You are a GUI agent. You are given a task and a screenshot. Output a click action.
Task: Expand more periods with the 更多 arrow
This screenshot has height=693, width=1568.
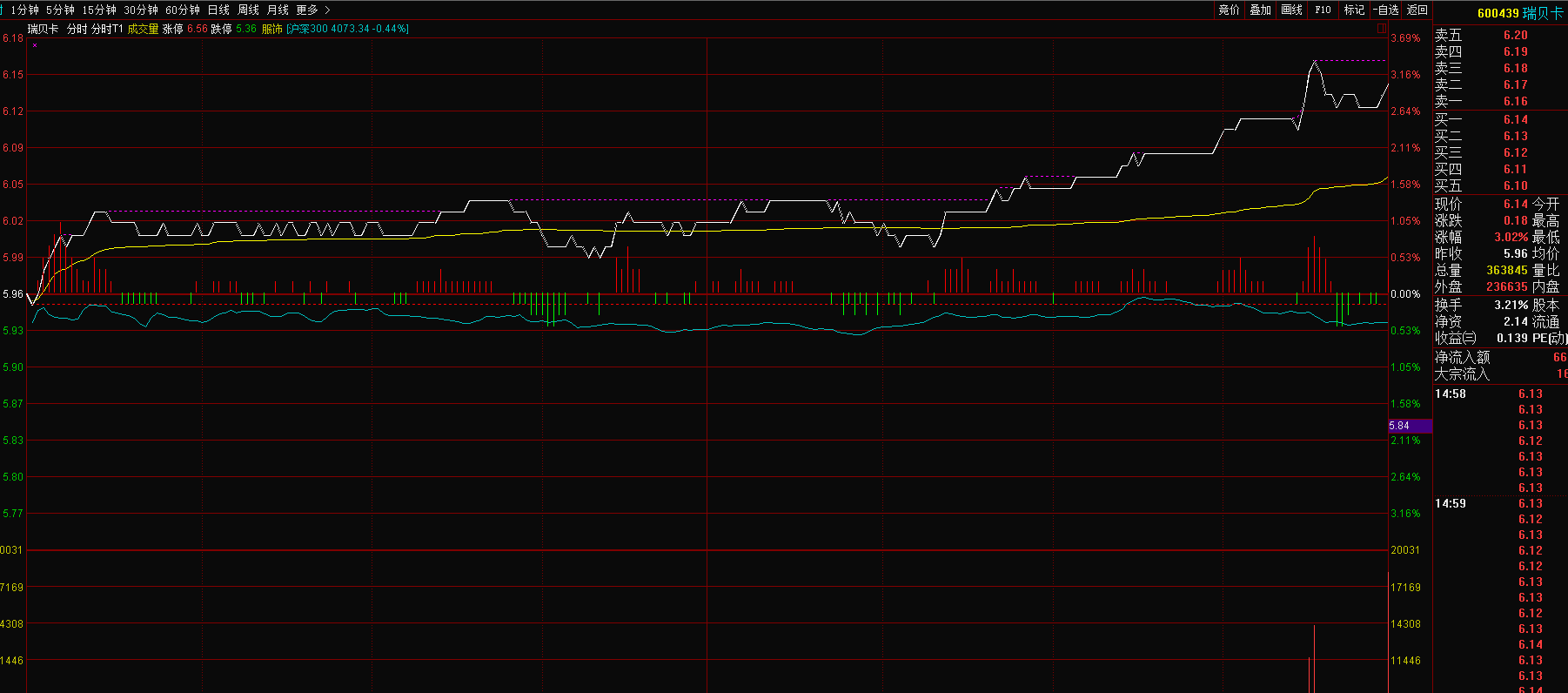pos(313,10)
